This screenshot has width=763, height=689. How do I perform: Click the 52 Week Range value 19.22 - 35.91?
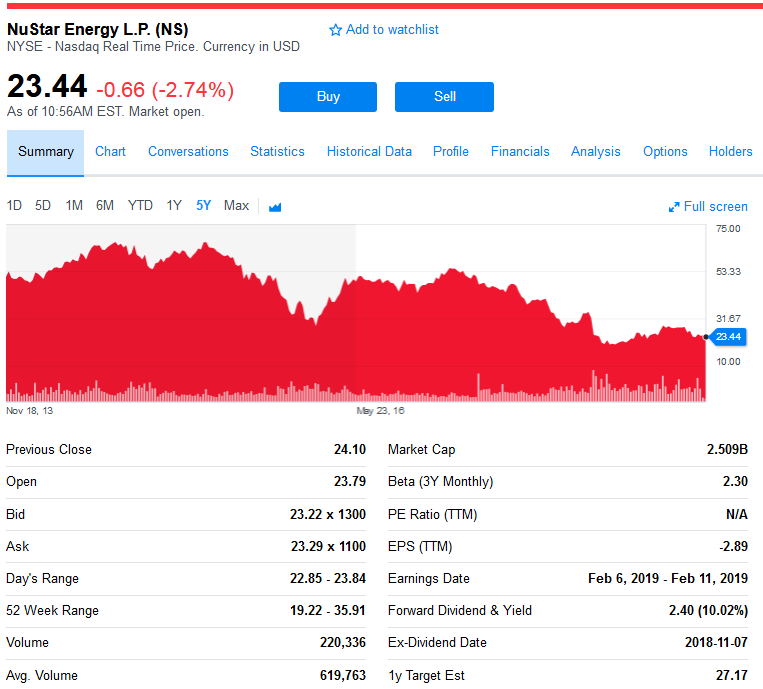tap(328, 611)
